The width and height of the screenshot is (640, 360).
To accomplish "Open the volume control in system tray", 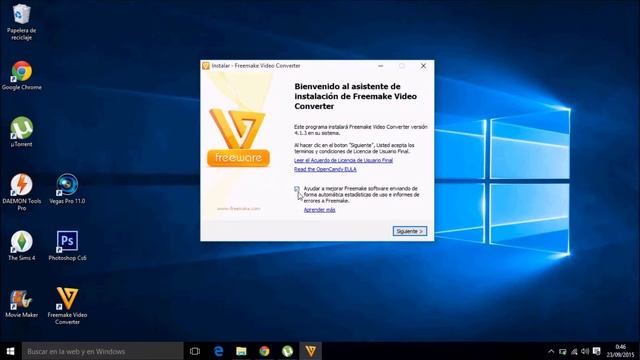I will 585,351.
